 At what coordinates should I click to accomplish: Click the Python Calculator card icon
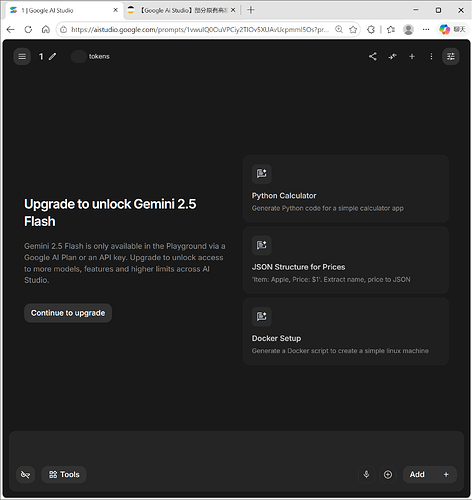[x=262, y=174]
